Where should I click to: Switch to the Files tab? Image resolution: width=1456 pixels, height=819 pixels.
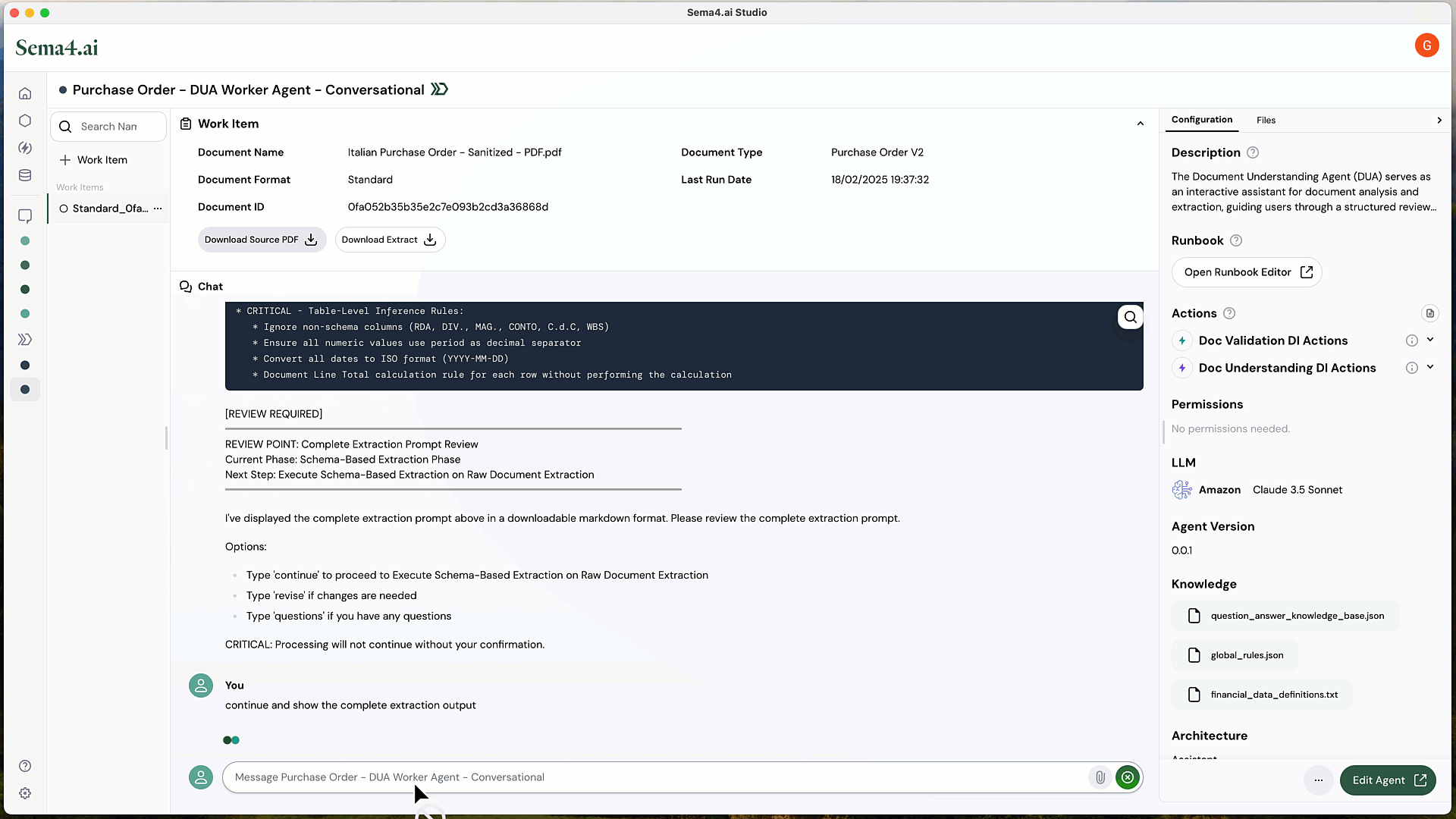(x=1266, y=120)
